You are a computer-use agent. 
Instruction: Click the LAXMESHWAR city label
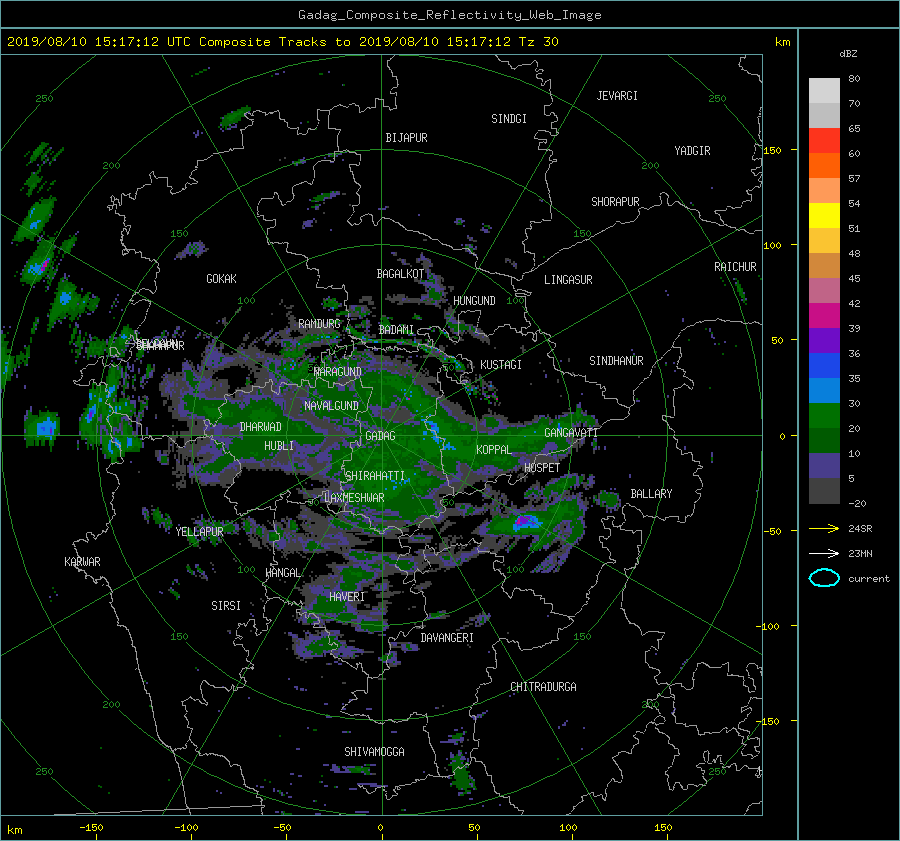pyautogui.click(x=354, y=498)
